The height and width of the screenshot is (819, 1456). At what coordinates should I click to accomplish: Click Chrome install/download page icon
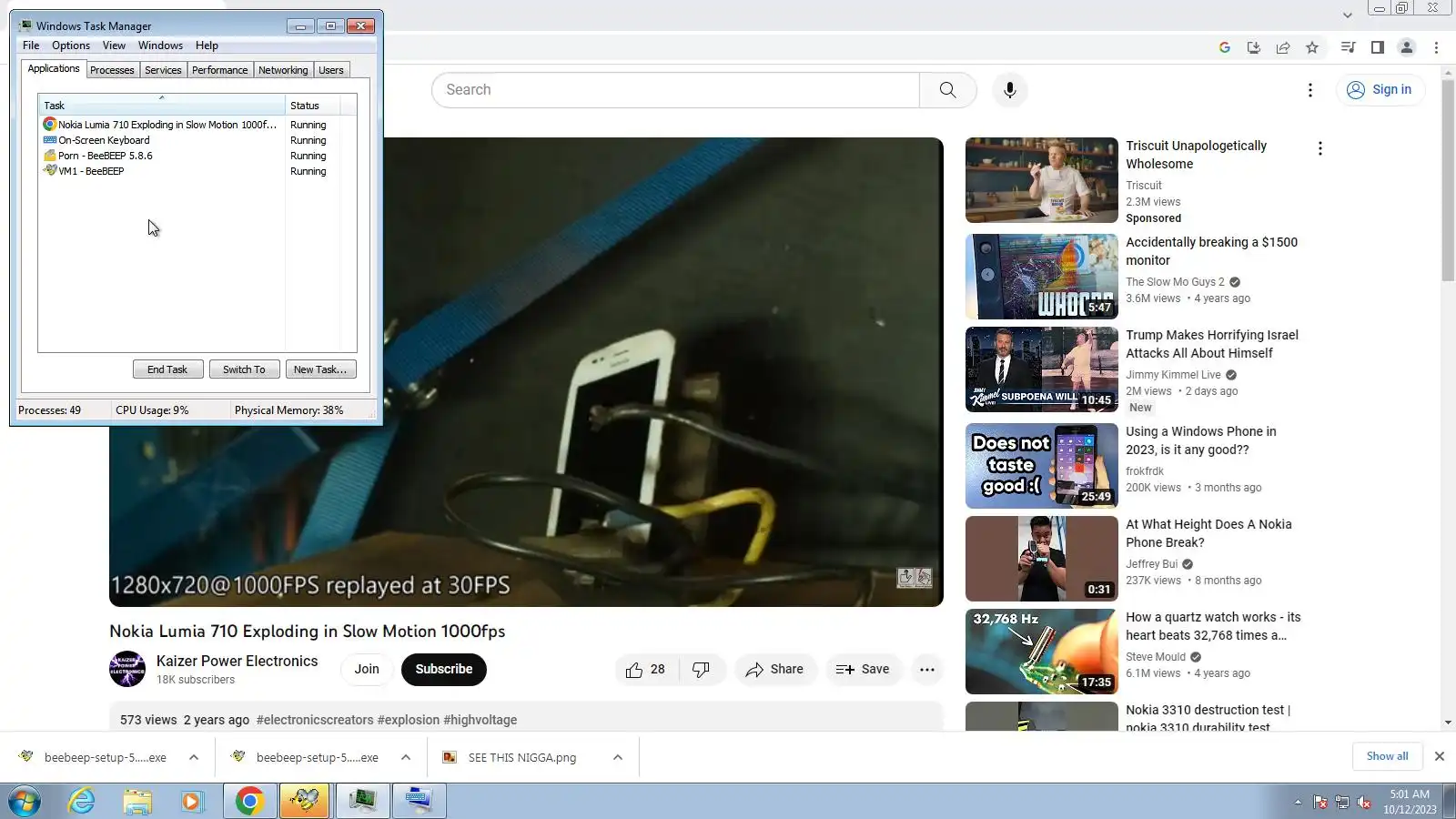1254,47
